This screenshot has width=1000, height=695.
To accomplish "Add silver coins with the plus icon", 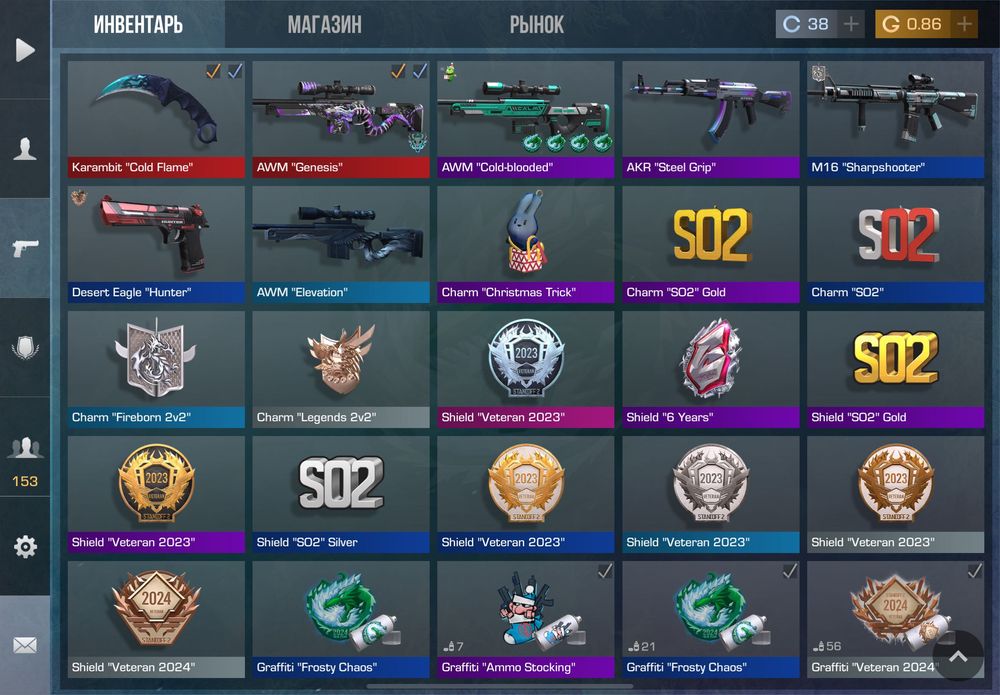I will [851, 24].
